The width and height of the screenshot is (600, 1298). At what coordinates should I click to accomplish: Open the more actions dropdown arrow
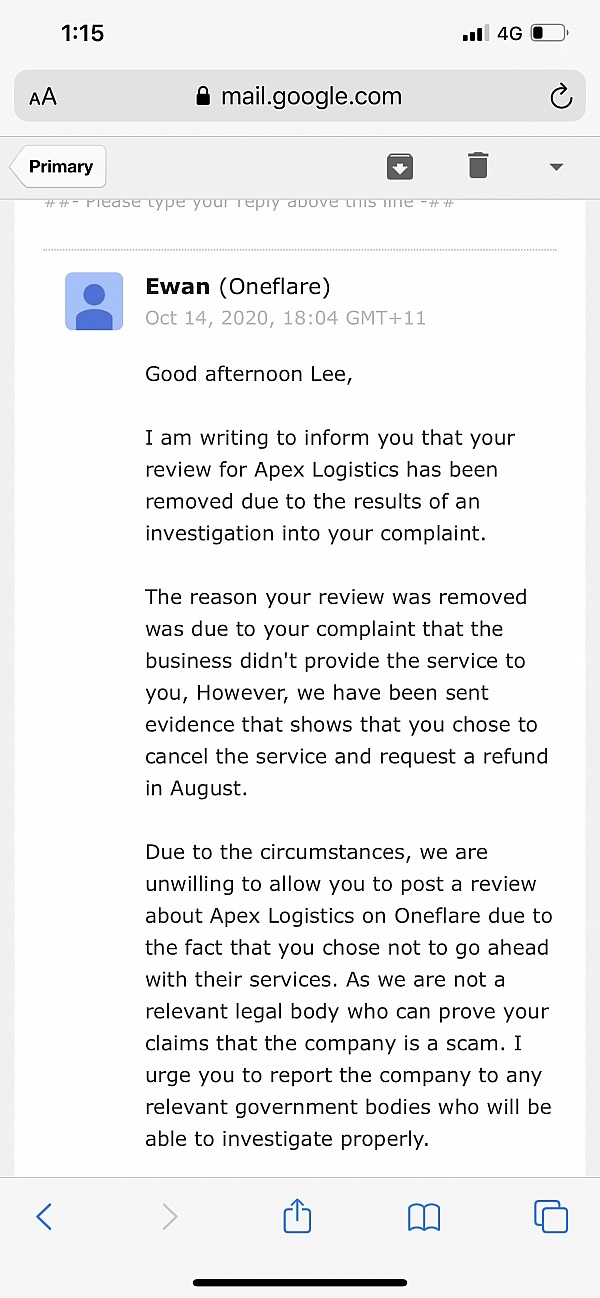click(x=557, y=167)
